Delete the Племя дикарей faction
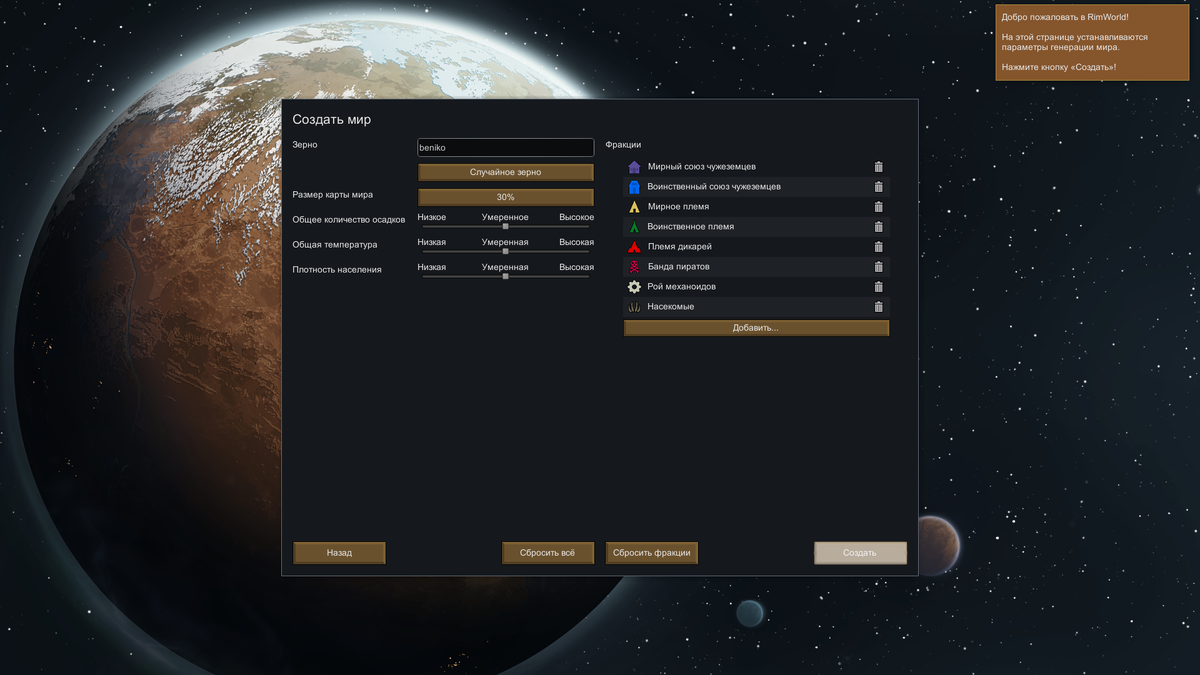This screenshot has width=1200, height=675. (x=879, y=247)
